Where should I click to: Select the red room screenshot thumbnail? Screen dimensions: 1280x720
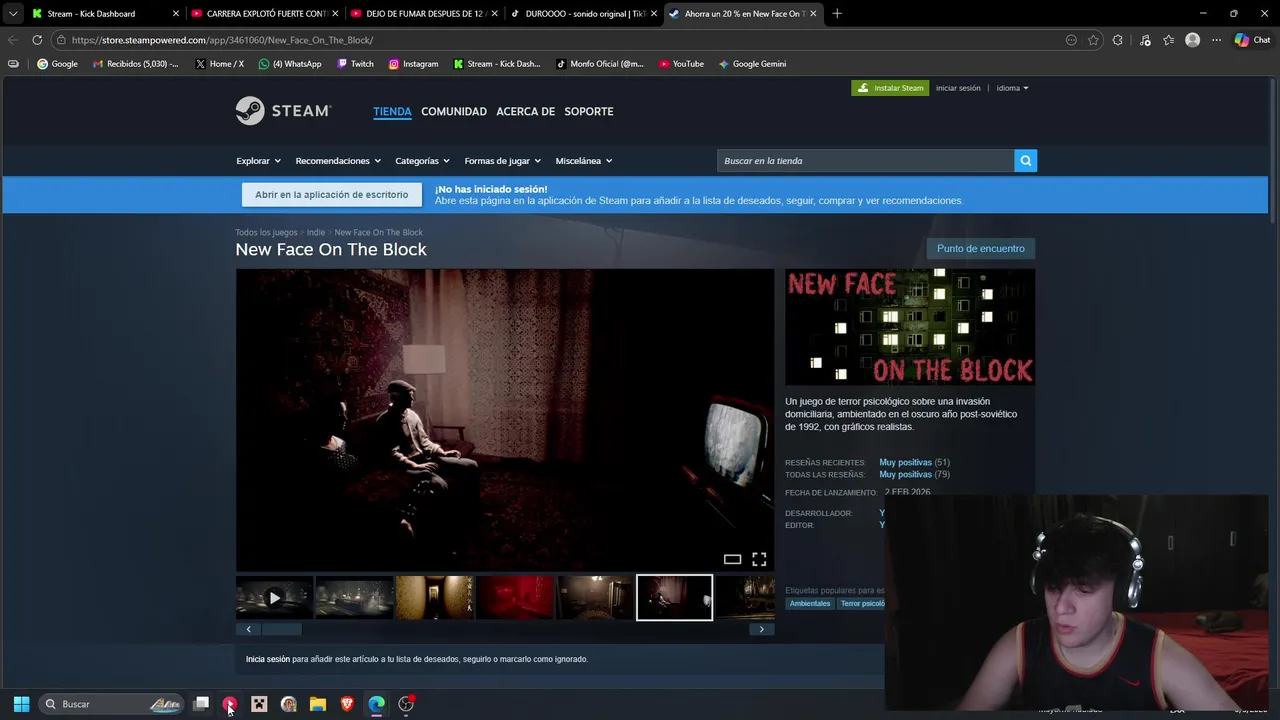click(x=514, y=598)
